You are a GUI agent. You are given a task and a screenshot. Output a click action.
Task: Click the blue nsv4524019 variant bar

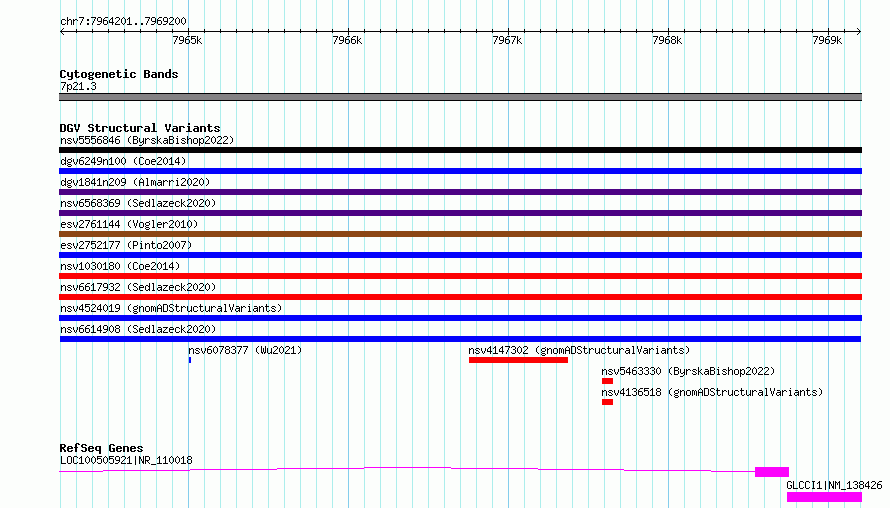tap(460, 318)
